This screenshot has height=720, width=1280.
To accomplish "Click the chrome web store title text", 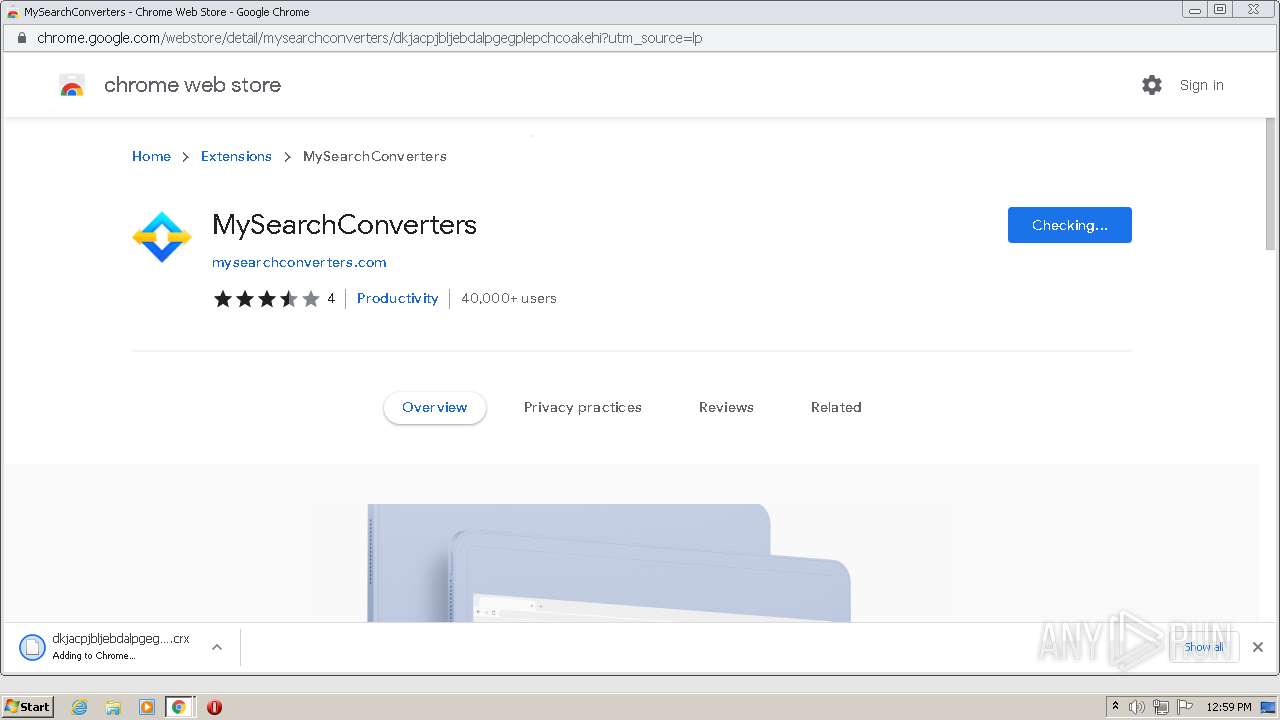I will [x=192, y=85].
